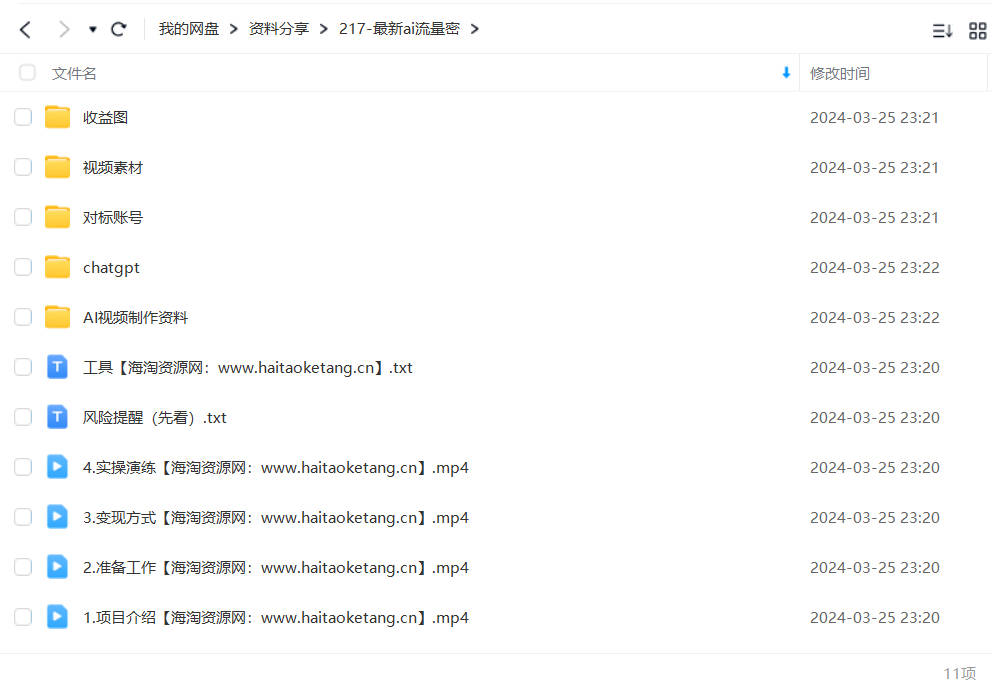This screenshot has width=992, height=687.
Task: Click the text file icon for 风险提醒
Action: (x=57, y=417)
